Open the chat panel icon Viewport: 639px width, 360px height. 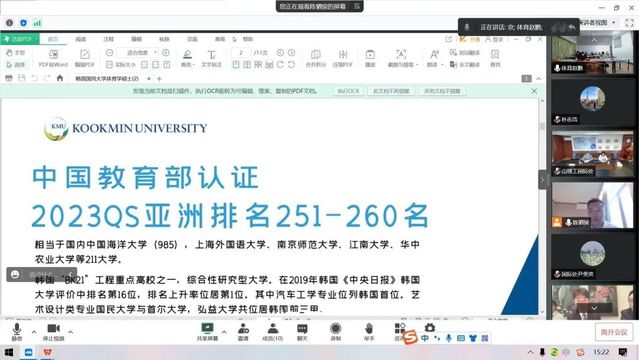[302, 331]
